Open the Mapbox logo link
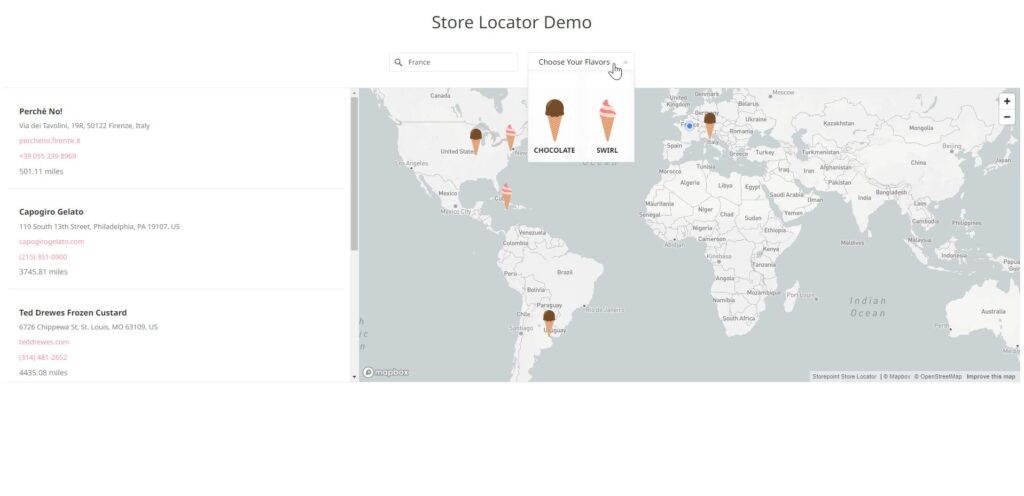 point(386,372)
